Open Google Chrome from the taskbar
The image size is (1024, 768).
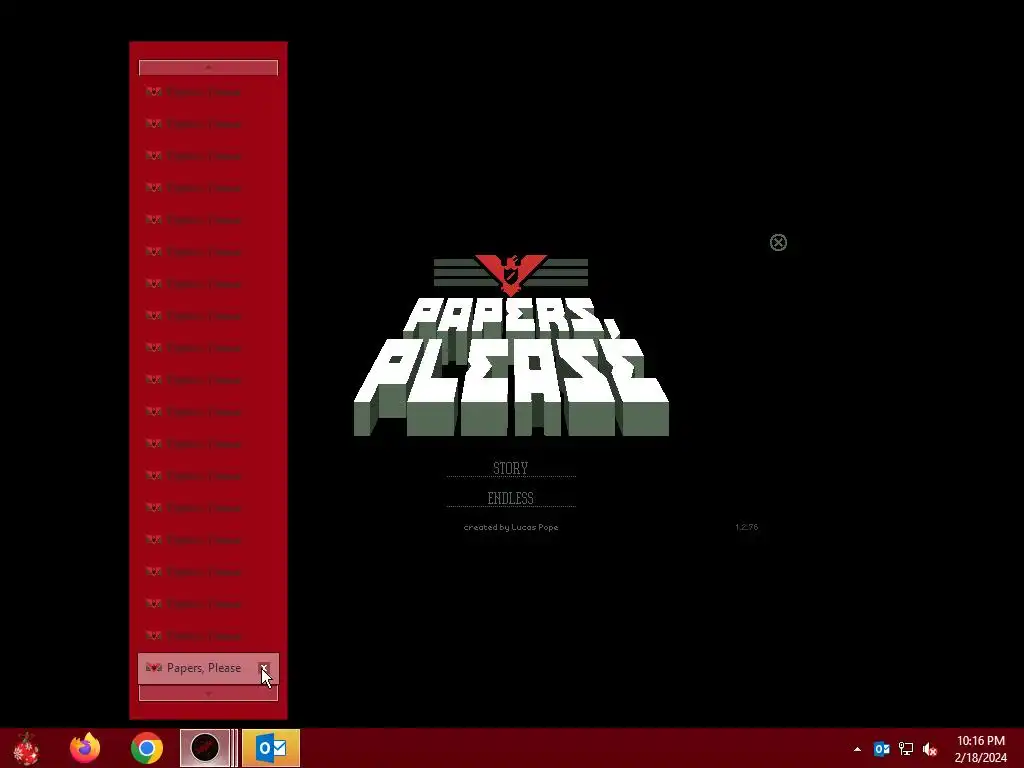point(146,748)
